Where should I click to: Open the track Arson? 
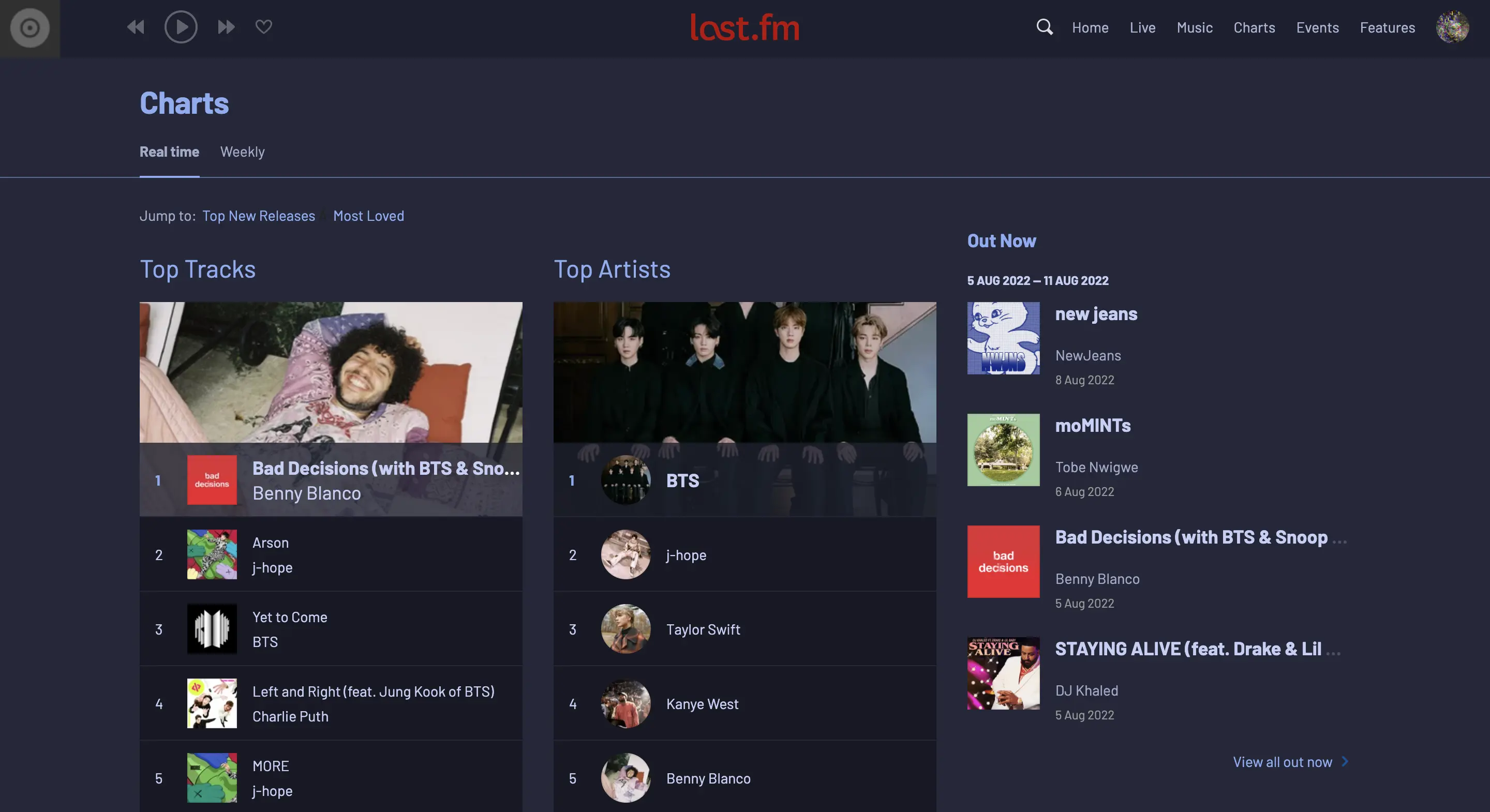click(270, 543)
